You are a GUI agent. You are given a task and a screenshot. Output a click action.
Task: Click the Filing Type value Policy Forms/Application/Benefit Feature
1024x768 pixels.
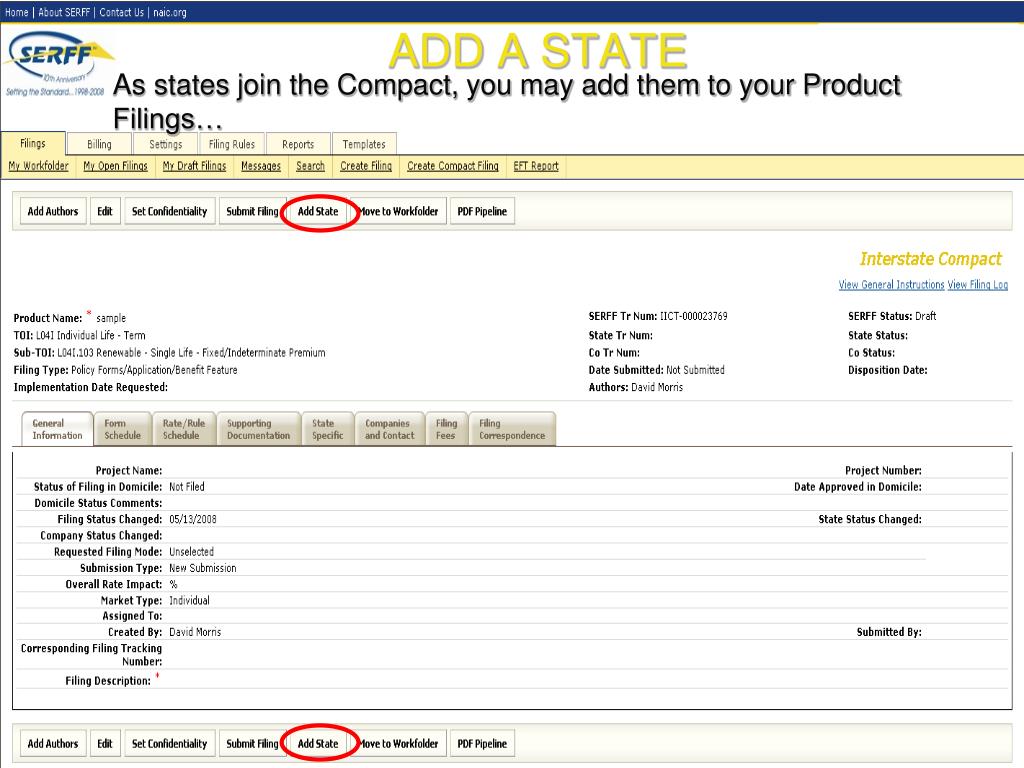pyautogui.click(x=154, y=370)
